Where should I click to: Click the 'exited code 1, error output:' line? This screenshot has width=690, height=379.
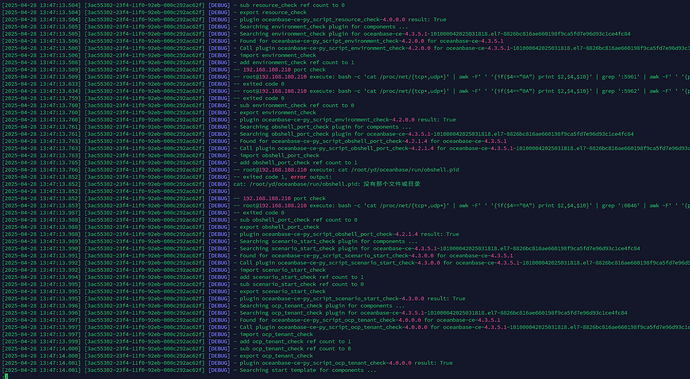point(283,177)
